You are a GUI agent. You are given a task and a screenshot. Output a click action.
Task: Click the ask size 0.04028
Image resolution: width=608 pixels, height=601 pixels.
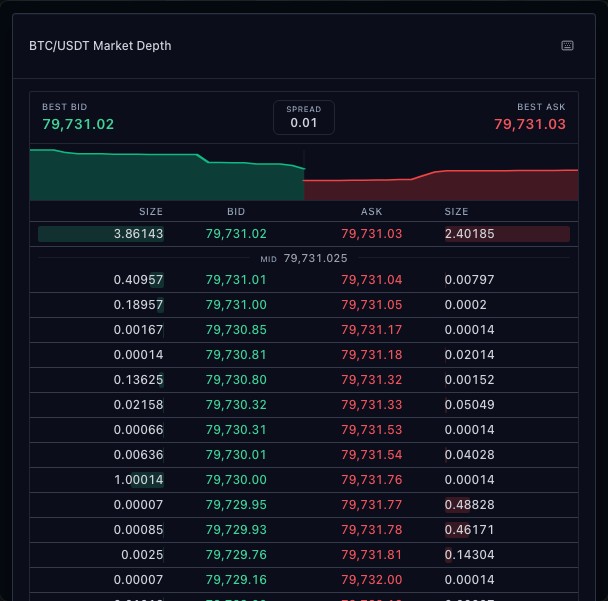coord(470,455)
